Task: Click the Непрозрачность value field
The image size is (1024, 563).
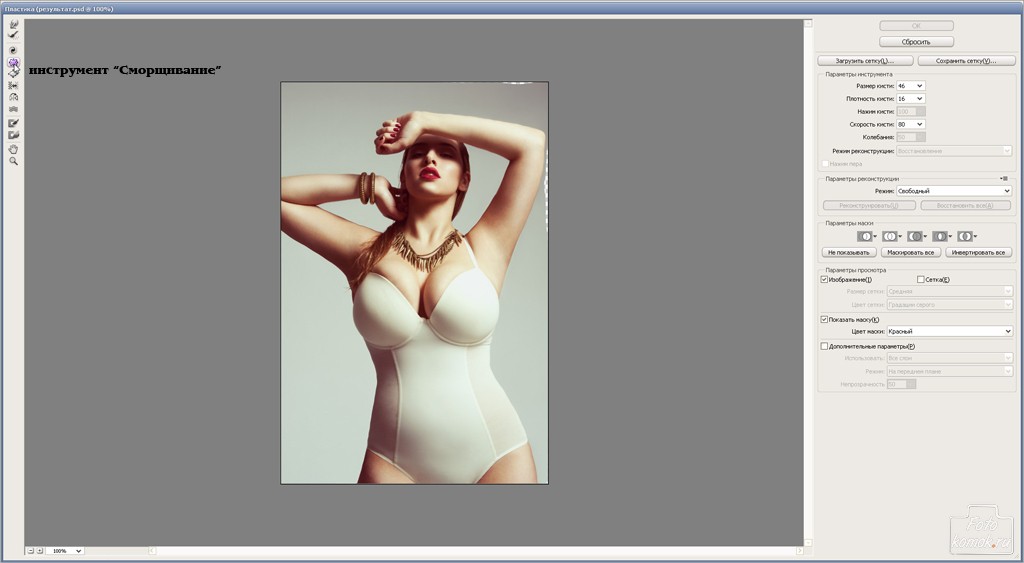Action: pyautogui.click(x=901, y=384)
